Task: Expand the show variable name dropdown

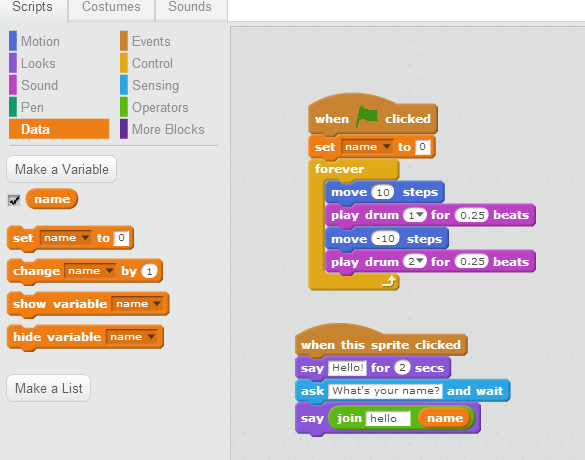Action: coord(138,304)
